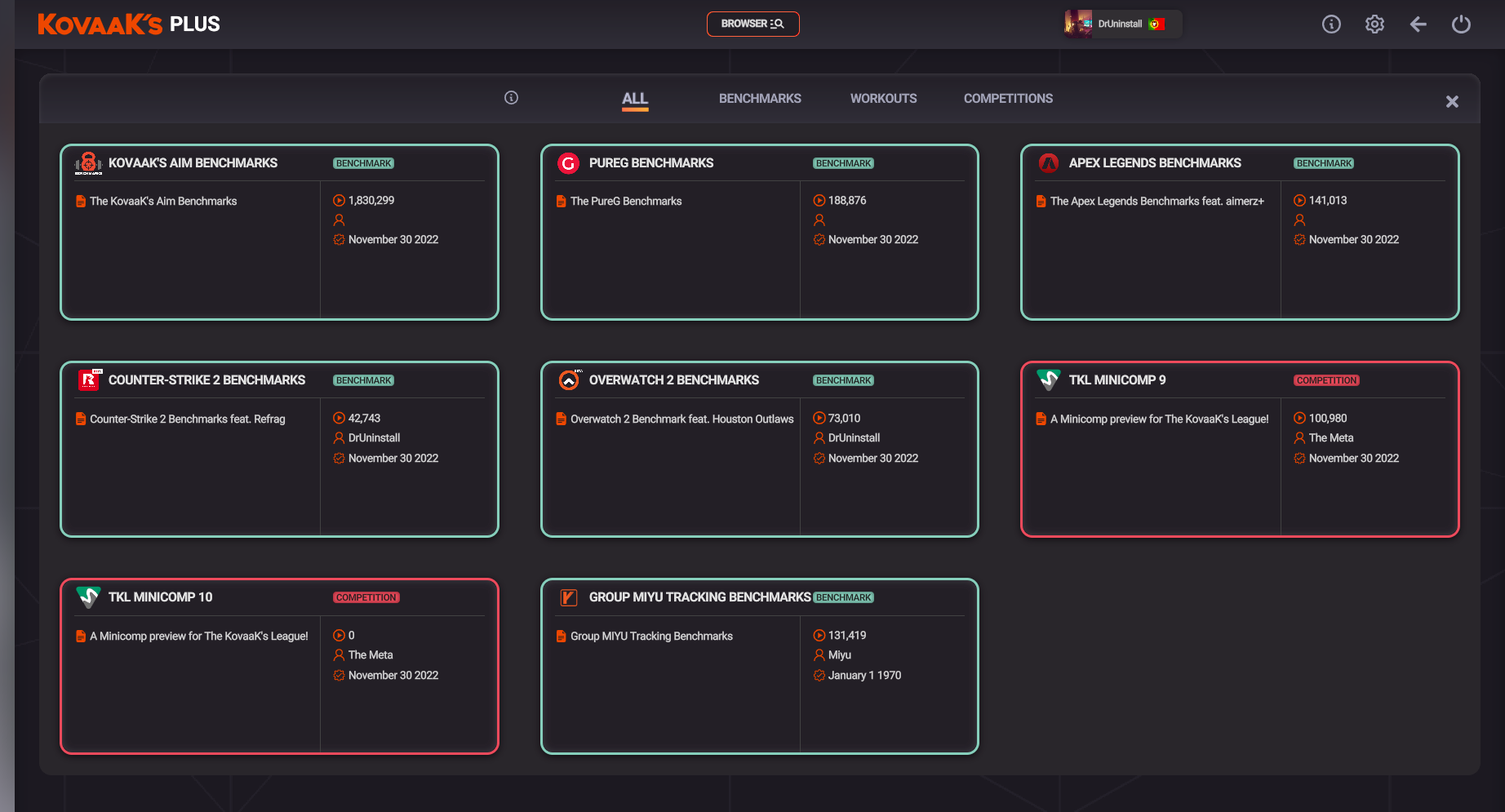Screen dimensions: 1505x812
Task: Switch to the WORKOUTS tab
Action: 883,99
